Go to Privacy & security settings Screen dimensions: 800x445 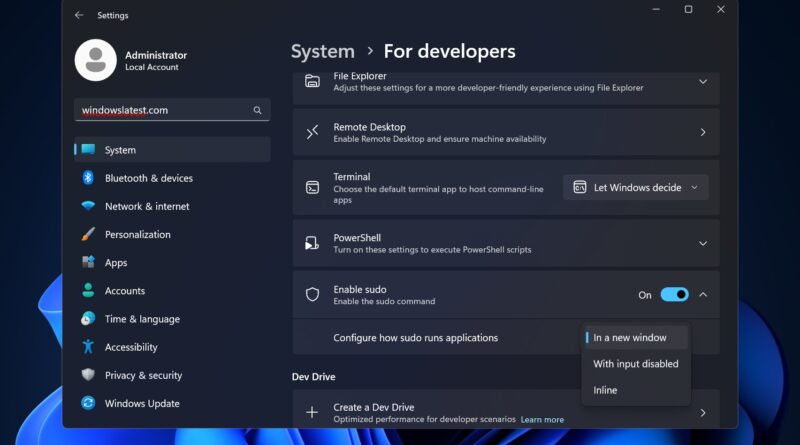(x=172, y=375)
